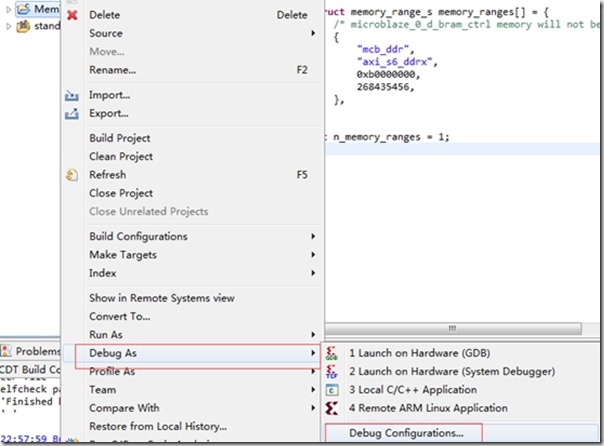
Task: Click the Export icon in context menu
Action: pos(72,114)
